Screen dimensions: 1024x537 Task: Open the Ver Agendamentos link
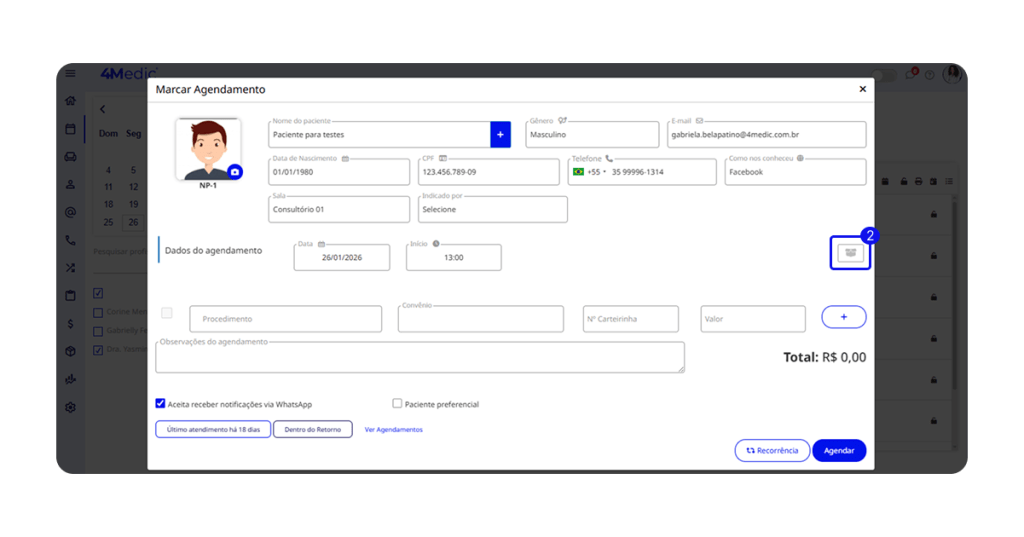click(x=393, y=430)
